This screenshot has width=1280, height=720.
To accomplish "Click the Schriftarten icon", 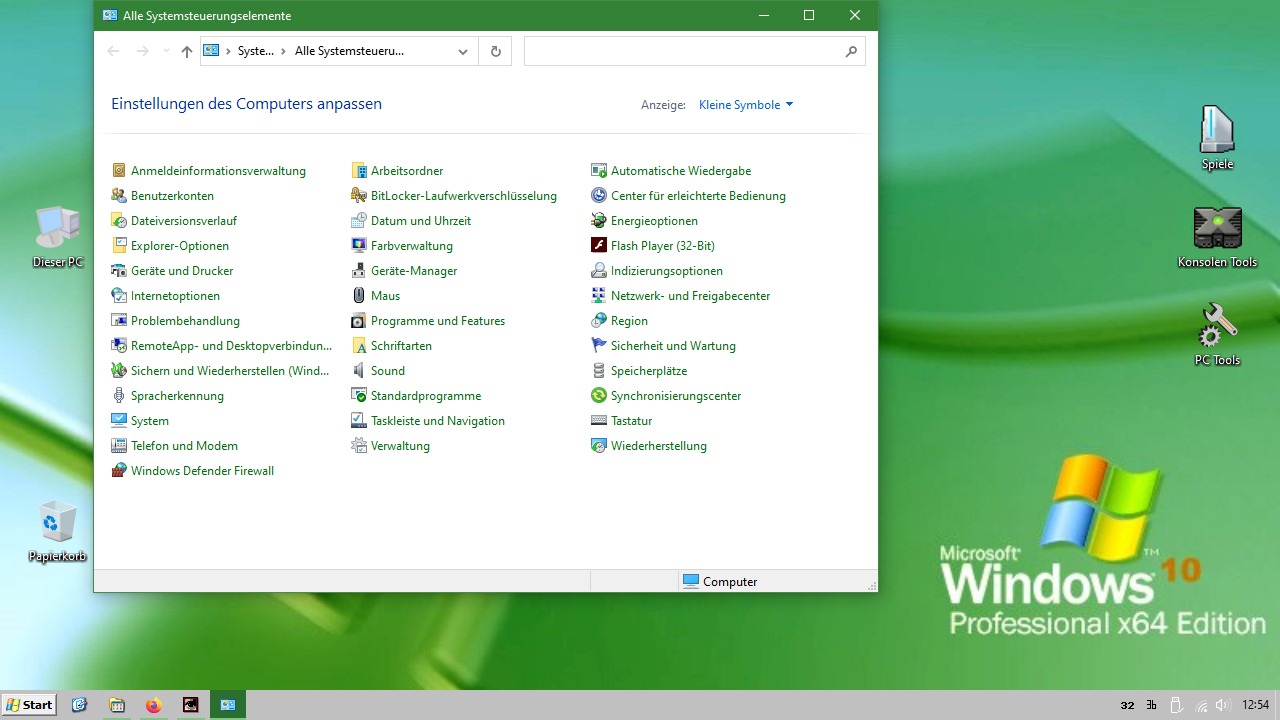I will coord(359,346).
